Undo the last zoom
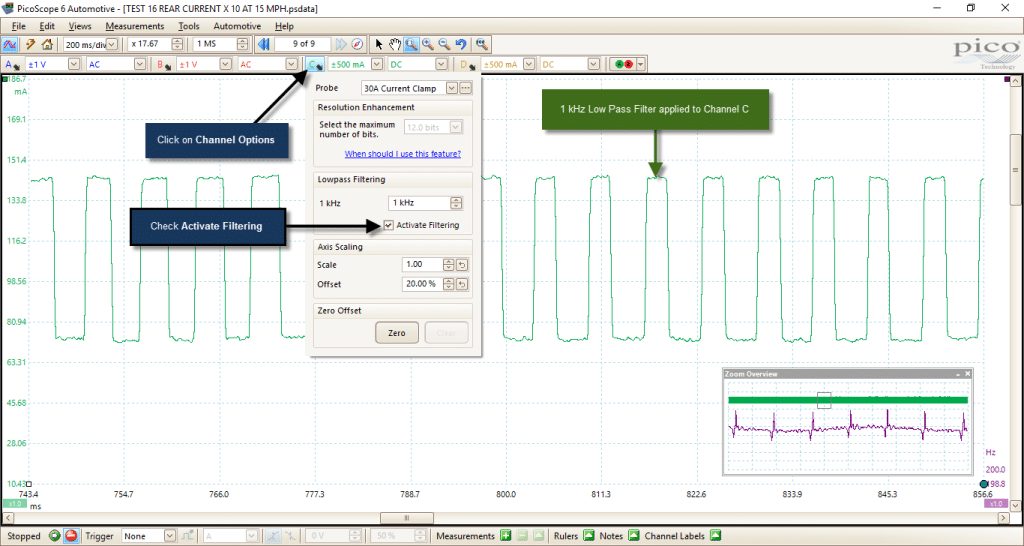 click(x=461, y=44)
